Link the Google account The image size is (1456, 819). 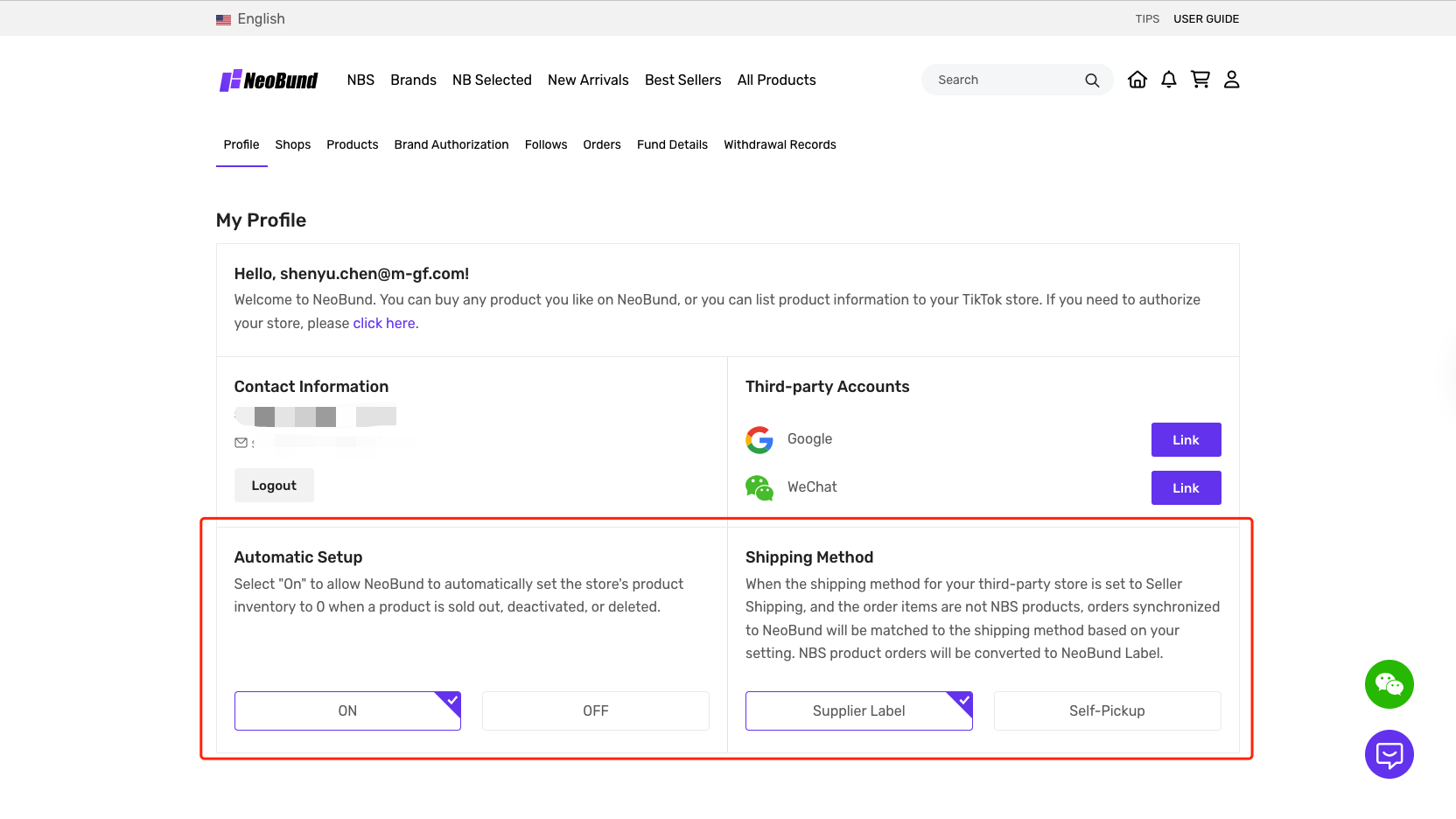1186,440
